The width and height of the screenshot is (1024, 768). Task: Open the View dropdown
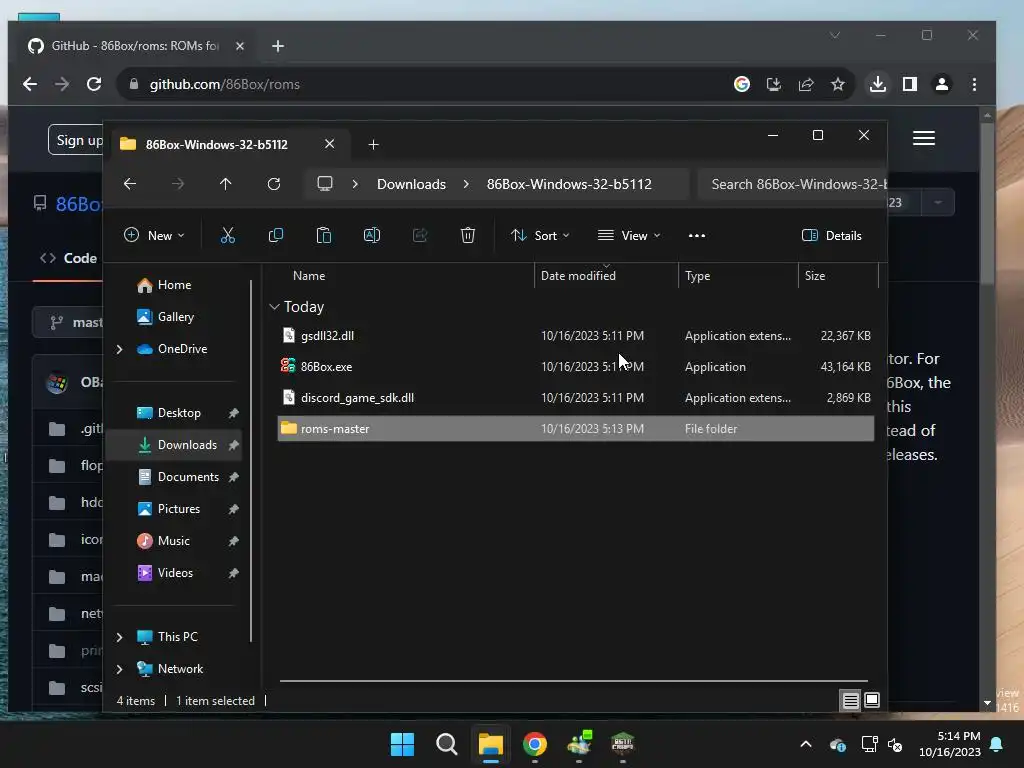click(629, 236)
